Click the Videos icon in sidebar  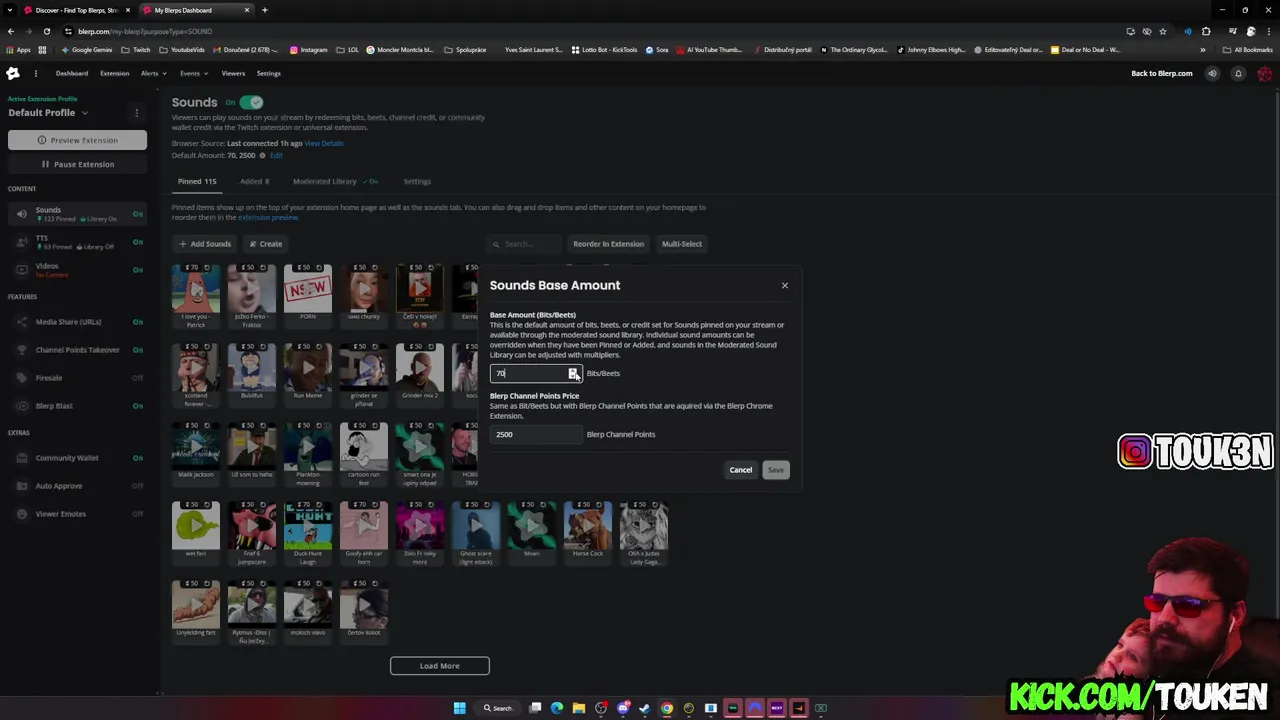[x=22, y=270]
